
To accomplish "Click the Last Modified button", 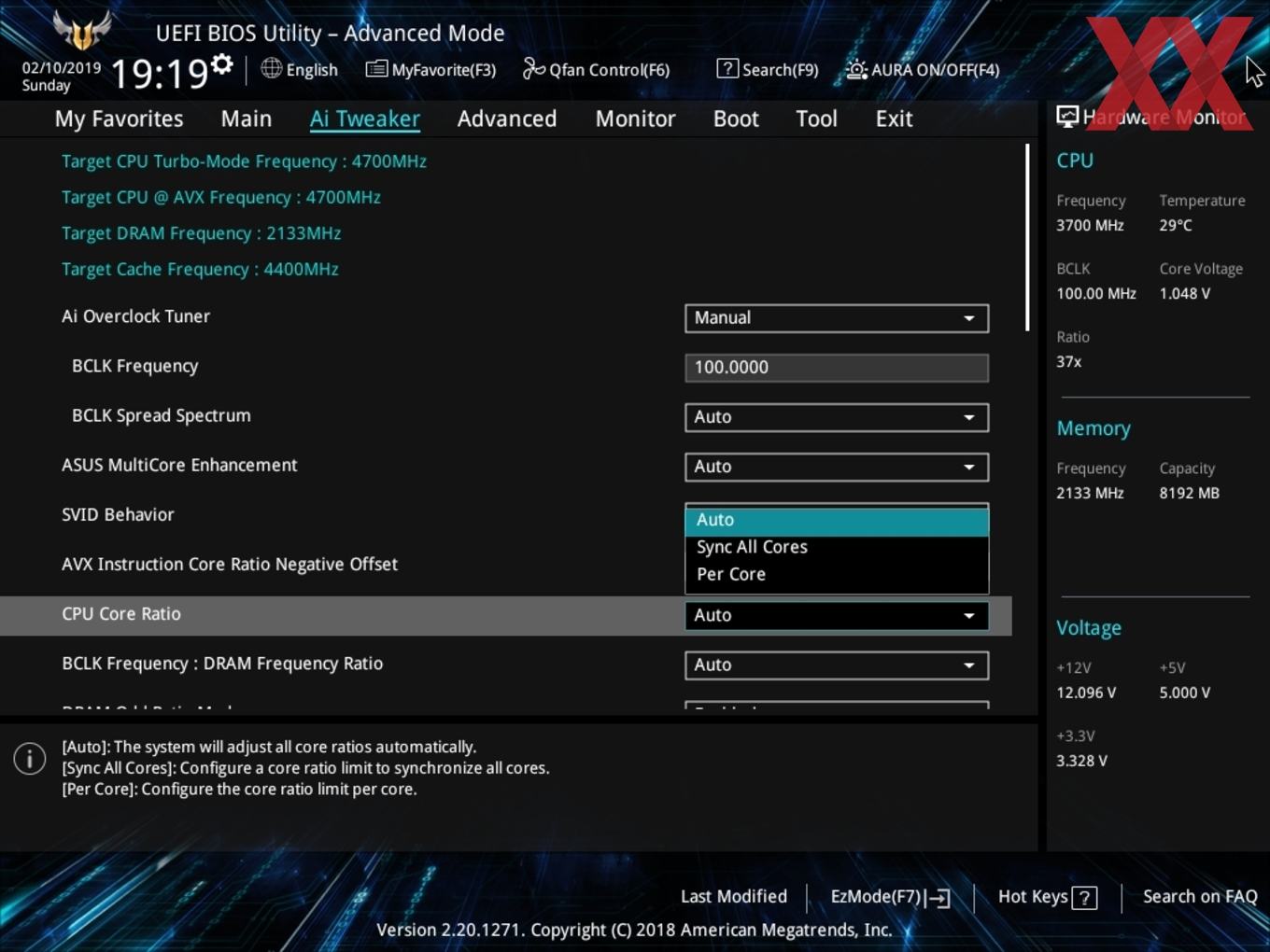I will pos(734,896).
